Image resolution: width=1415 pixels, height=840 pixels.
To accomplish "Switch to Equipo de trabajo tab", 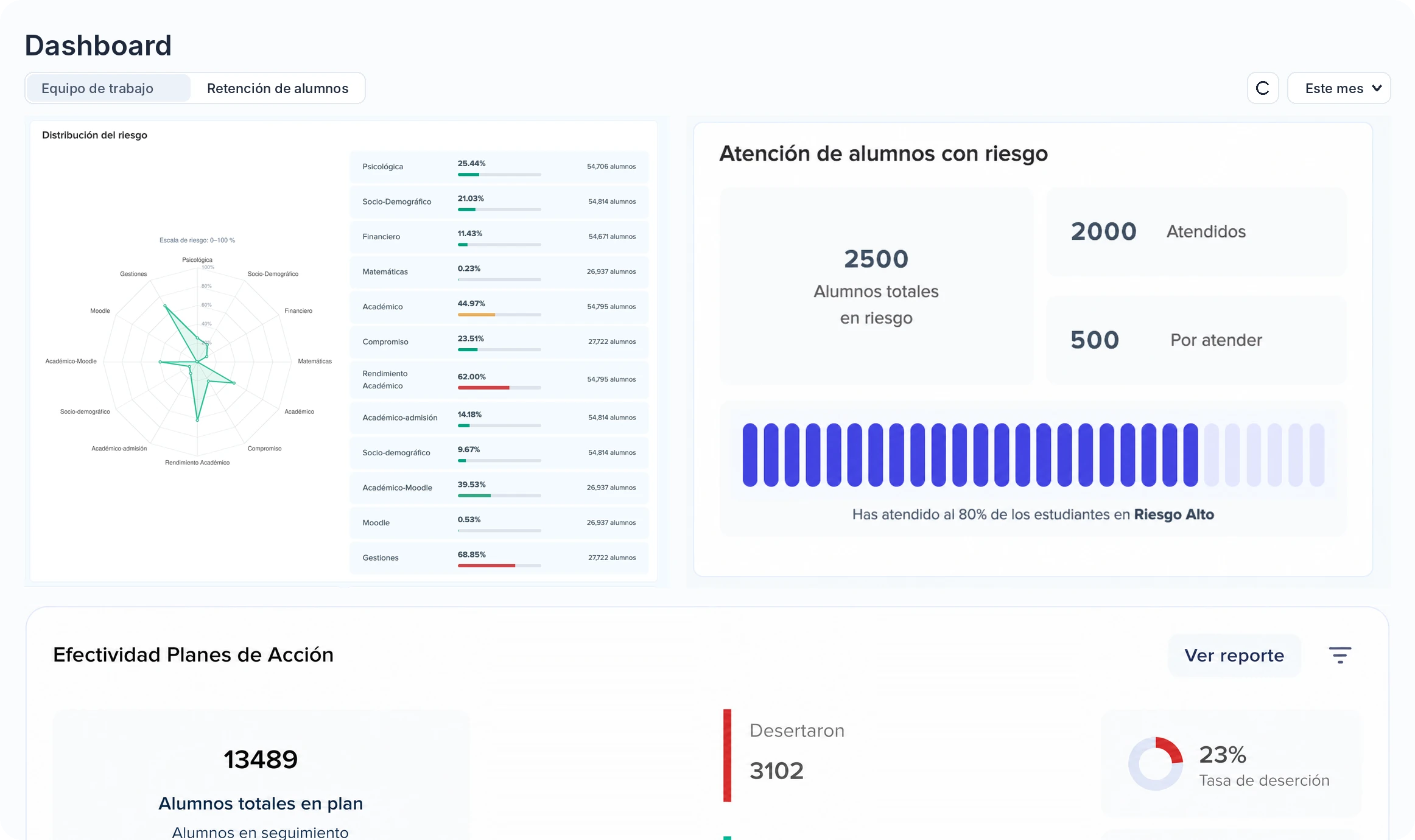I will click(108, 88).
